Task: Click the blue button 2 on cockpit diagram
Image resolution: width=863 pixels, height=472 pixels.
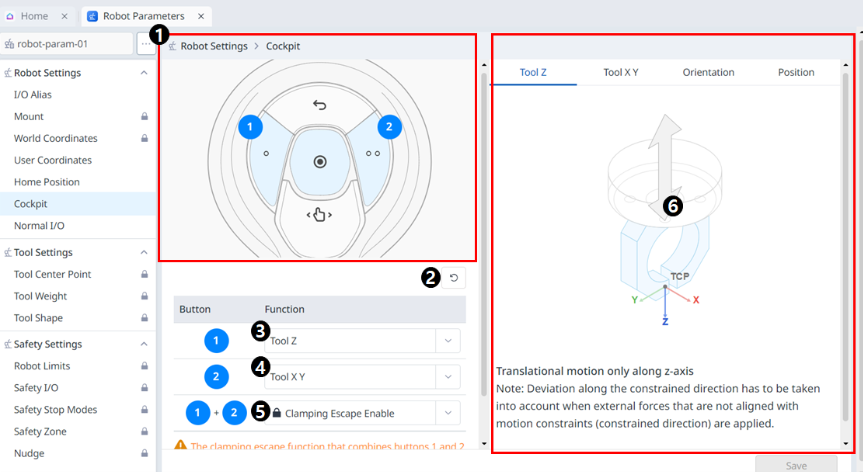Action: pyautogui.click(x=389, y=127)
